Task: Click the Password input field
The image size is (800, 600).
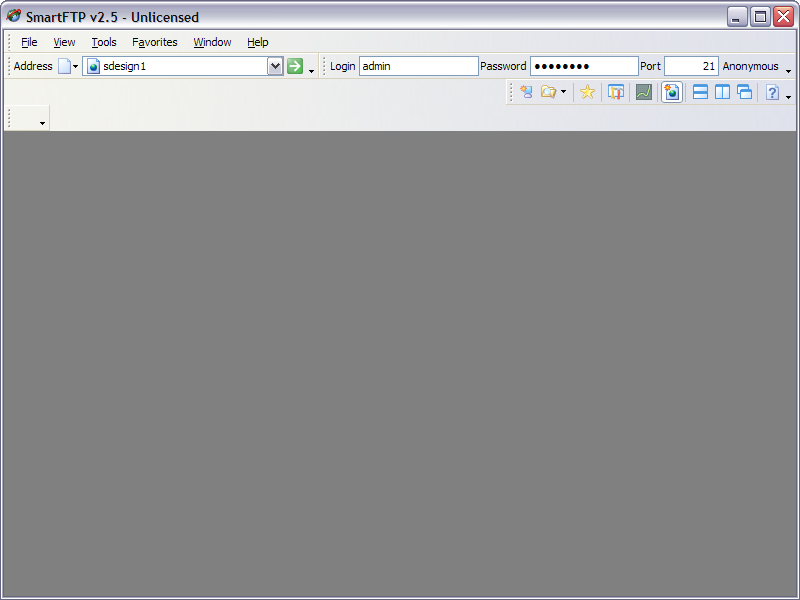Action: pyautogui.click(x=584, y=66)
